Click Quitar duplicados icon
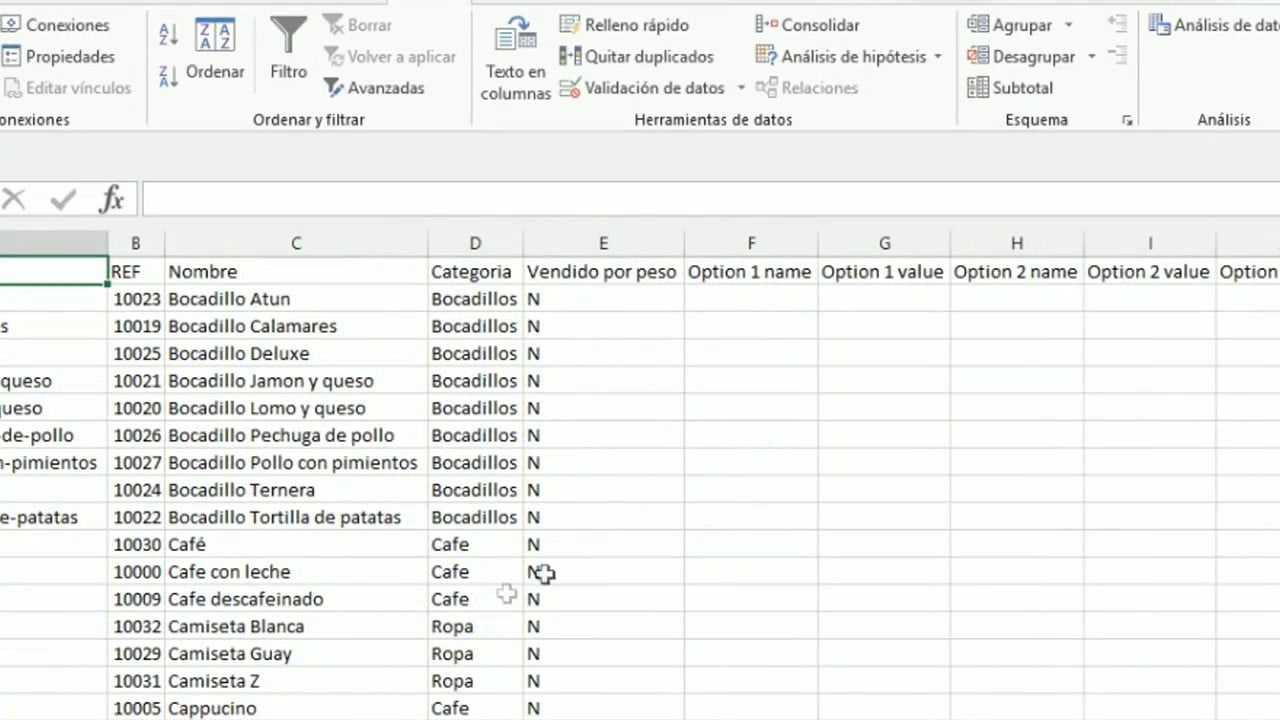This screenshot has height=720, width=1280. 570,56
